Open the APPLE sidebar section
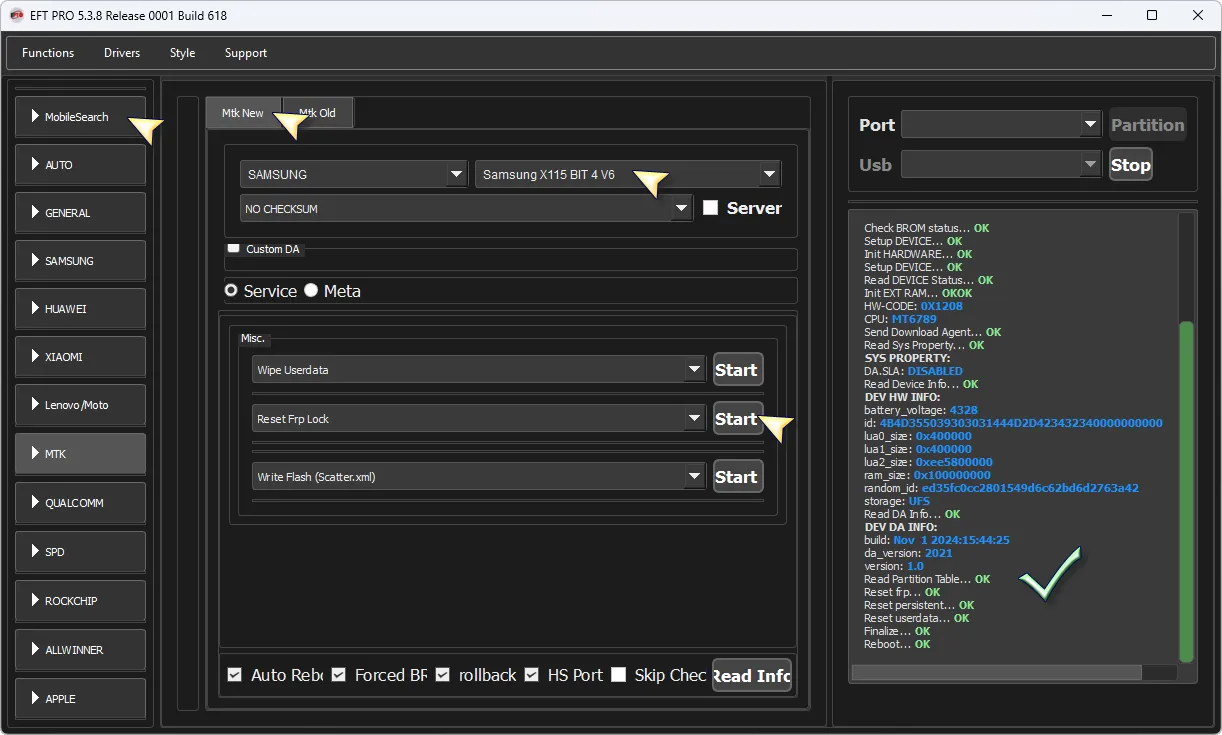The height and width of the screenshot is (735, 1222). coord(80,698)
